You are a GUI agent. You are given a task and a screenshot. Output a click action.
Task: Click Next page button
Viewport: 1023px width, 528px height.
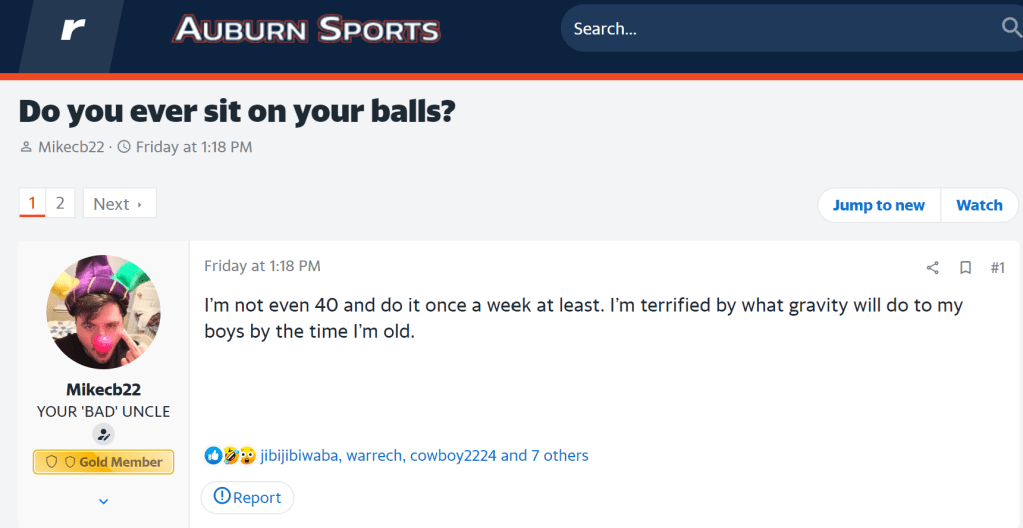click(119, 204)
